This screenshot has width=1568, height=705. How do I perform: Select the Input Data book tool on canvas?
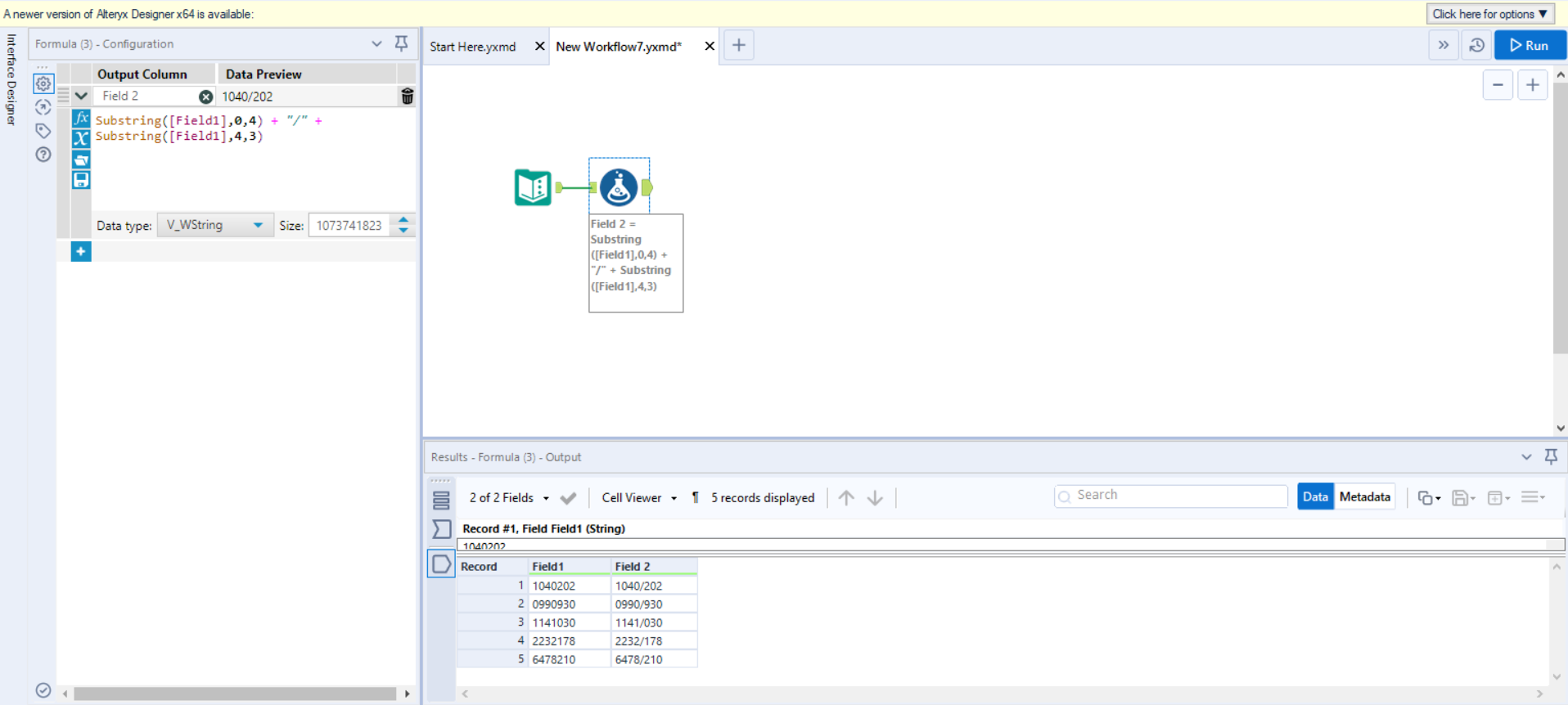(x=533, y=187)
